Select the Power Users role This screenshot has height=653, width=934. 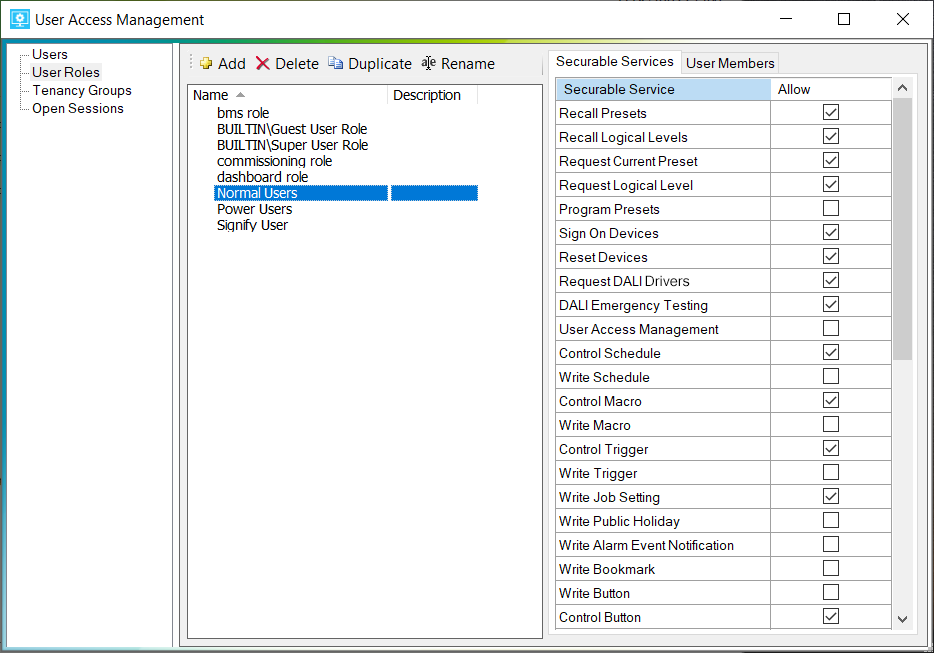[x=254, y=209]
